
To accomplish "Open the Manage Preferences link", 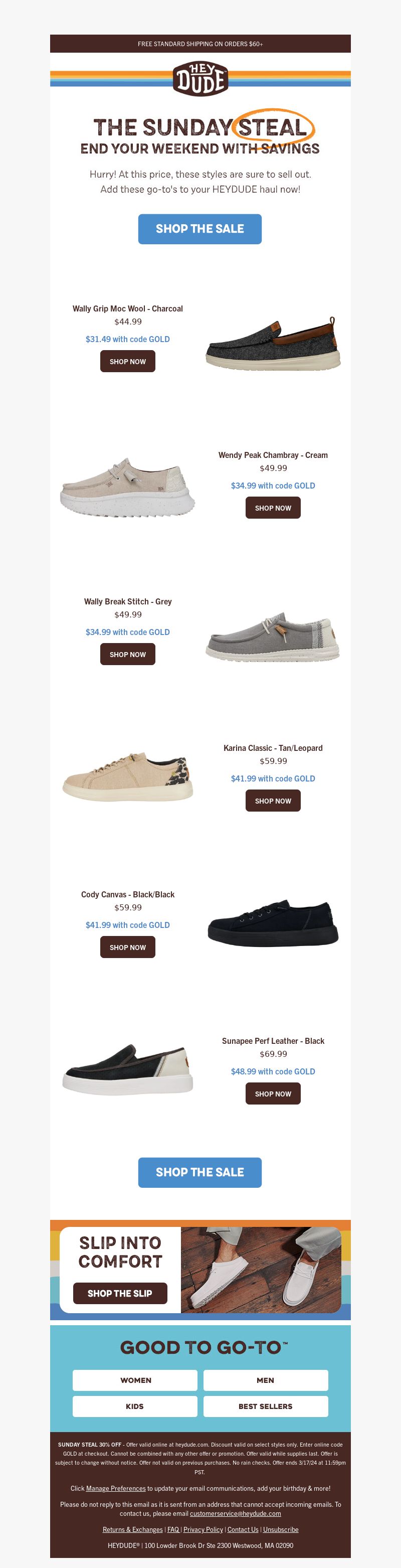I will [x=116, y=1488].
